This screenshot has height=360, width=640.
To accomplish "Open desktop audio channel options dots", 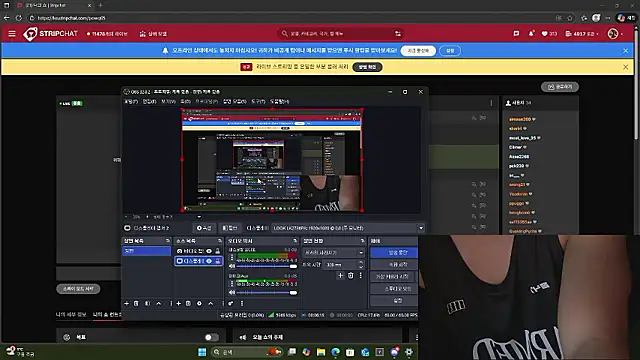I will pos(232,258).
